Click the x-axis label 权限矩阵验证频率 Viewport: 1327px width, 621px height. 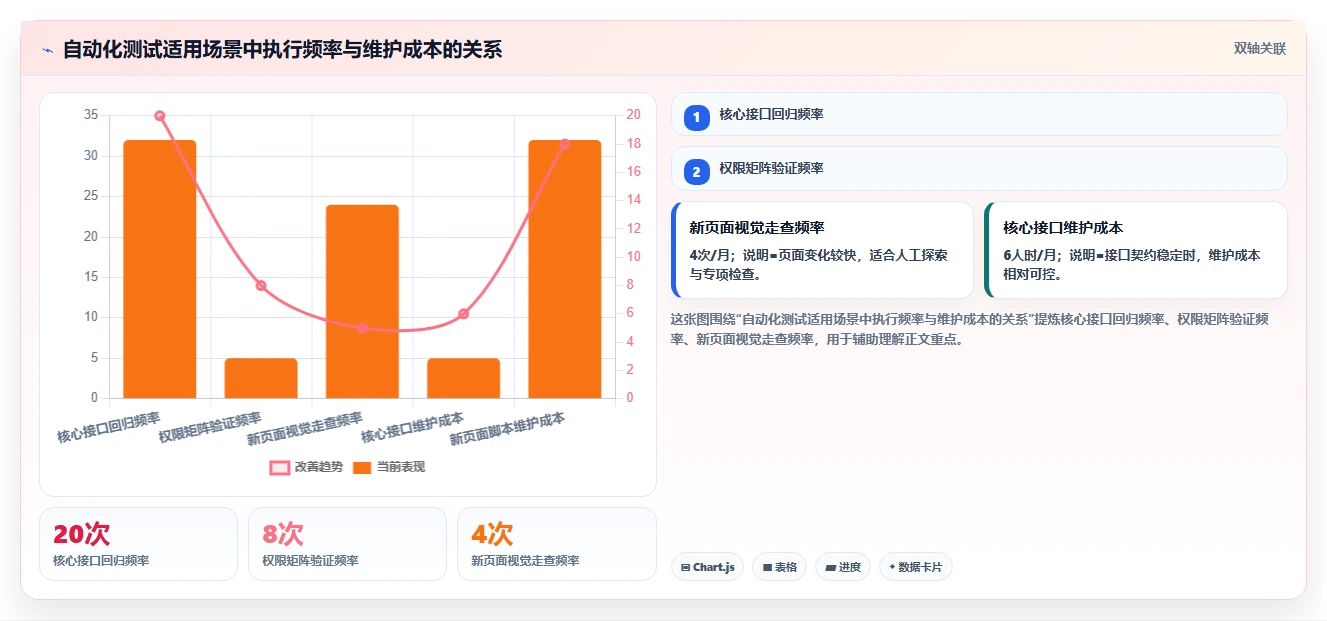point(210,427)
